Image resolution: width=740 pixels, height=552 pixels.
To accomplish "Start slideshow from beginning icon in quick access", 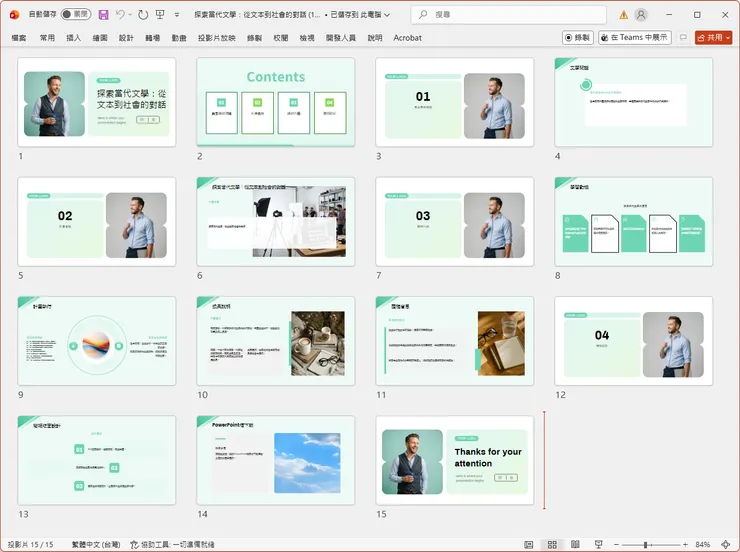I will [160, 15].
